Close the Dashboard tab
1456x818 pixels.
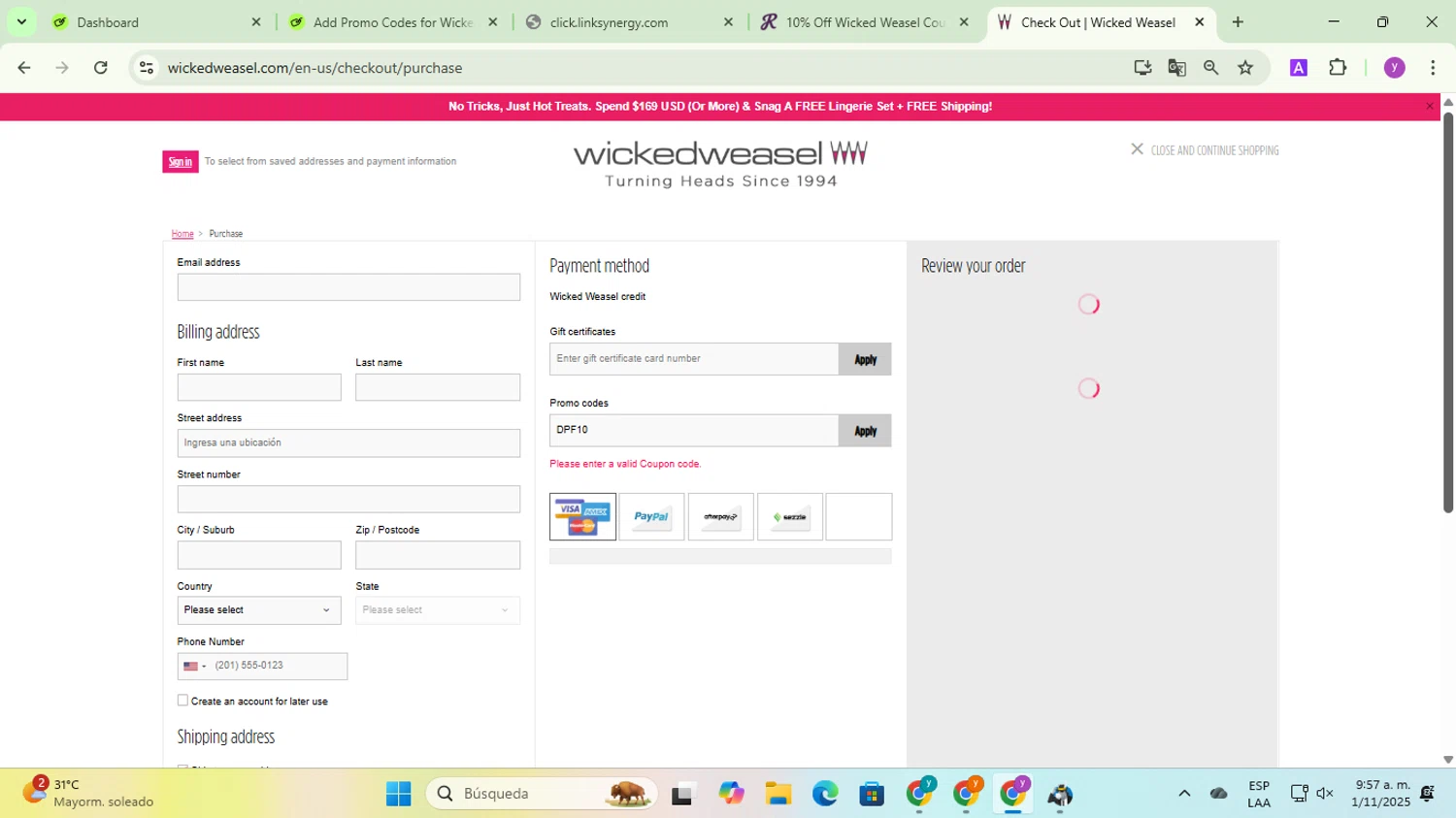point(256,22)
